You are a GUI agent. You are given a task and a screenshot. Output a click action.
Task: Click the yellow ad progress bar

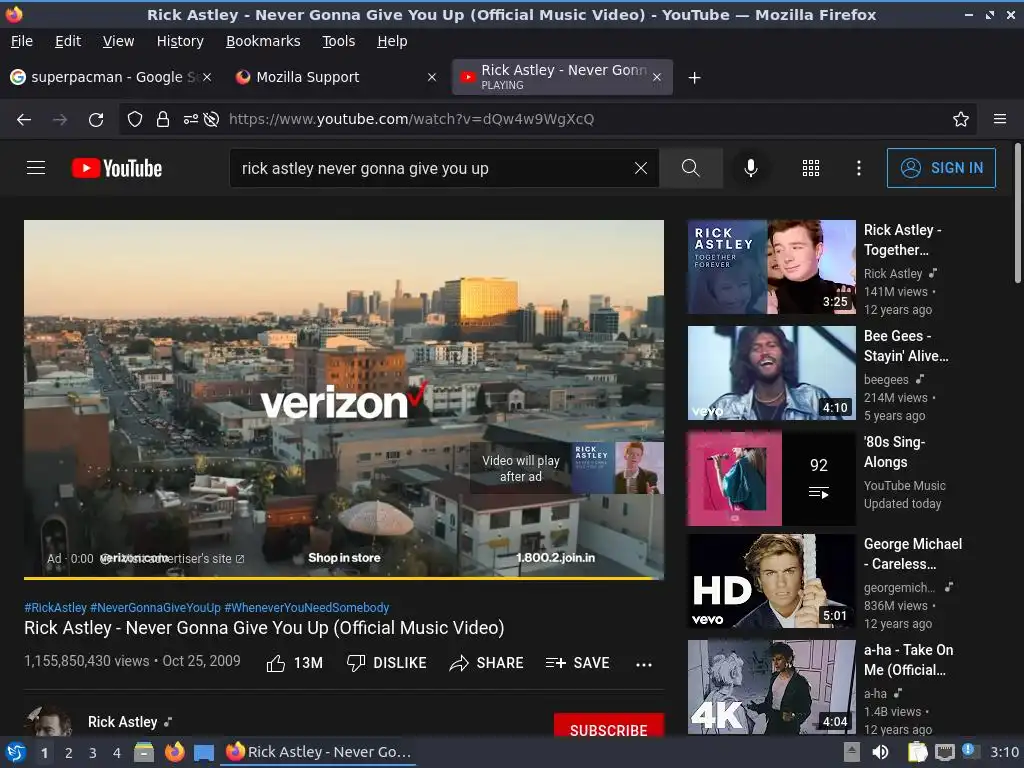344,578
